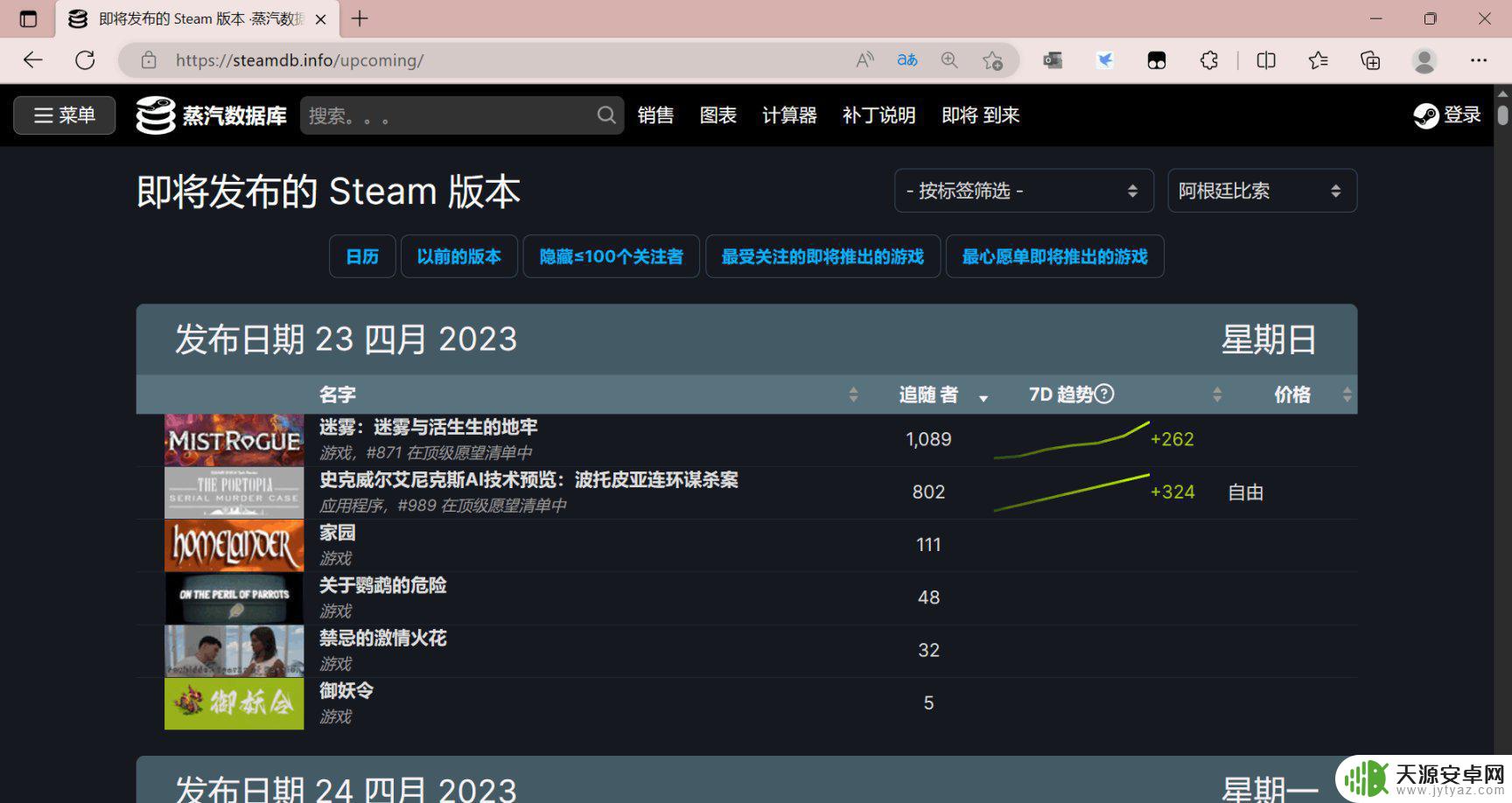Viewport: 1512px width, 803px height.
Task: Click the MistRogue game thumbnail
Action: (x=234, y=440)
